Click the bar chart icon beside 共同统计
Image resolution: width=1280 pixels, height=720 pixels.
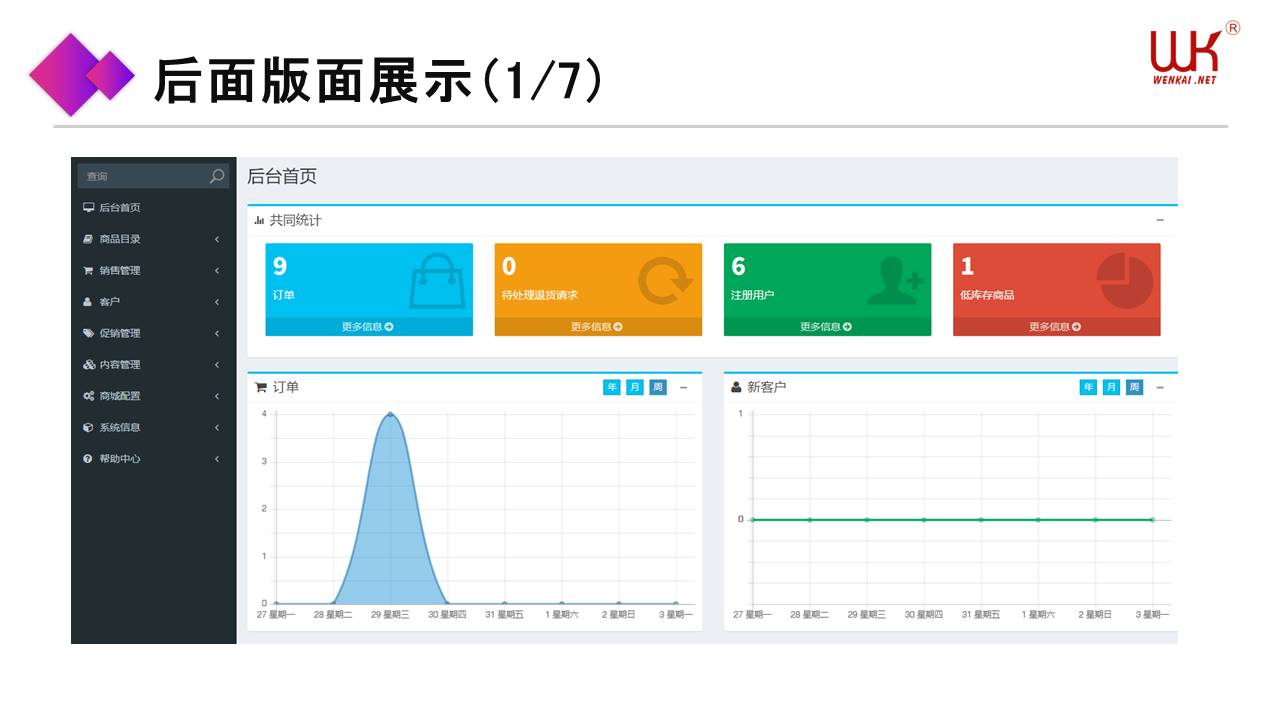[259, 220]
